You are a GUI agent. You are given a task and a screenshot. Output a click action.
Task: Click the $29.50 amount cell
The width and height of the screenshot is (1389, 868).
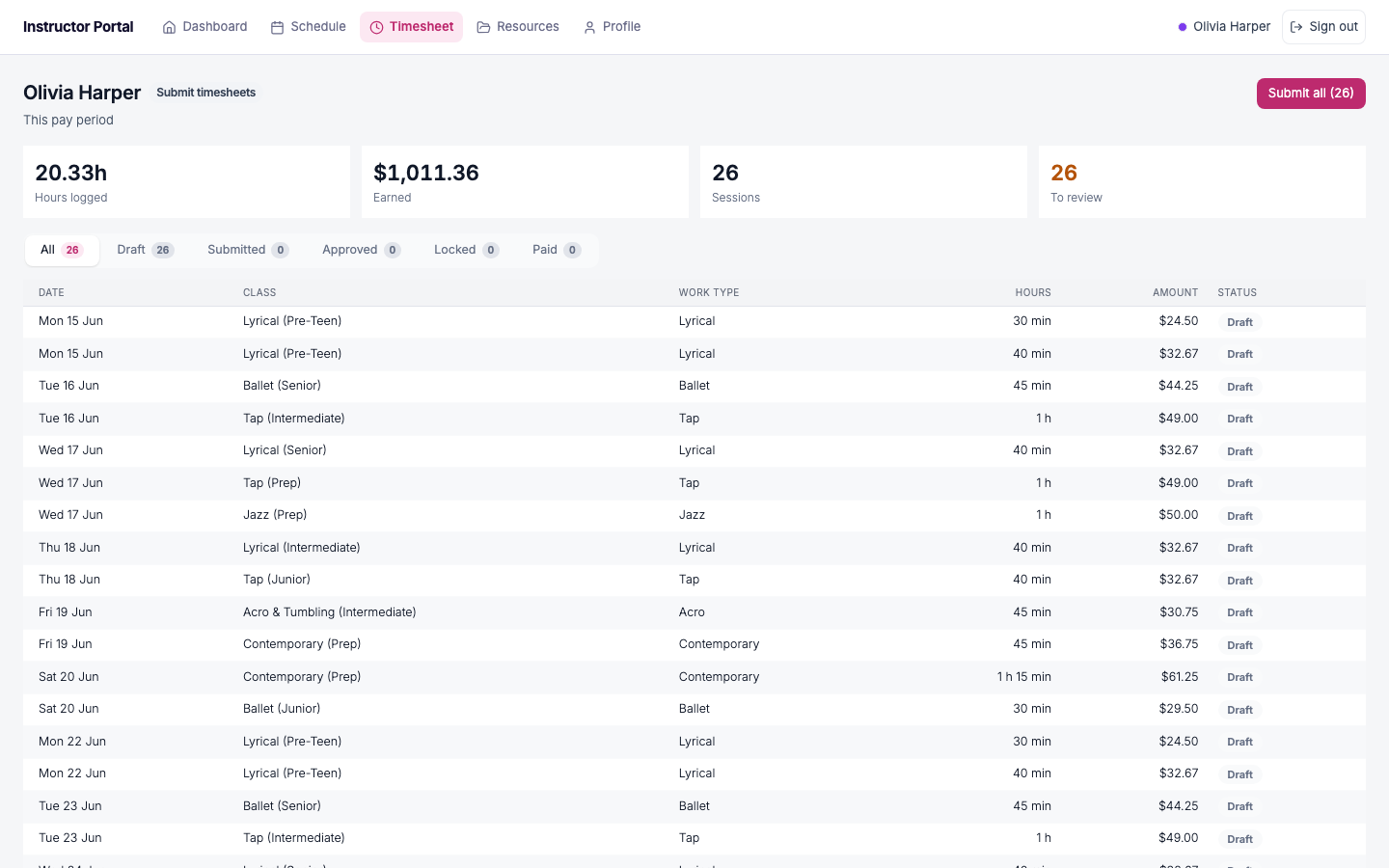click(x=1179, y=709)
